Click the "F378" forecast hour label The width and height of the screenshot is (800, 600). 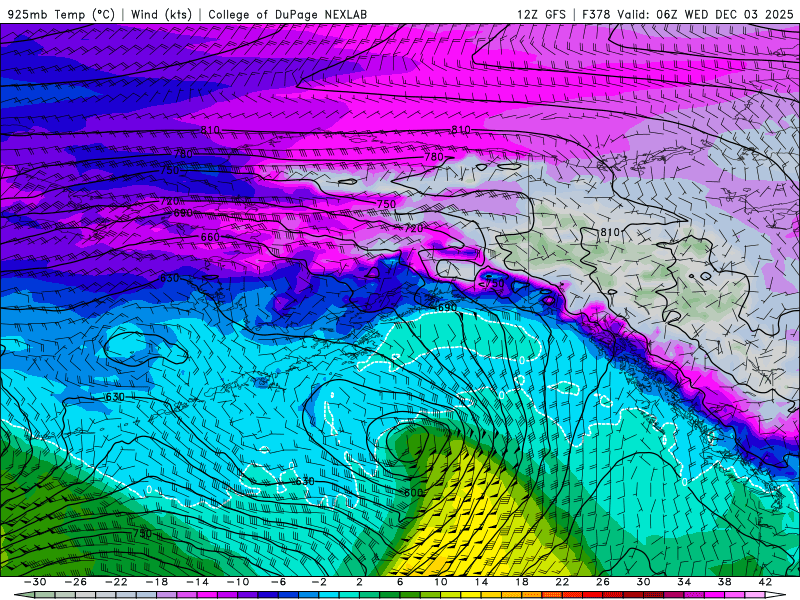[596, 14]
